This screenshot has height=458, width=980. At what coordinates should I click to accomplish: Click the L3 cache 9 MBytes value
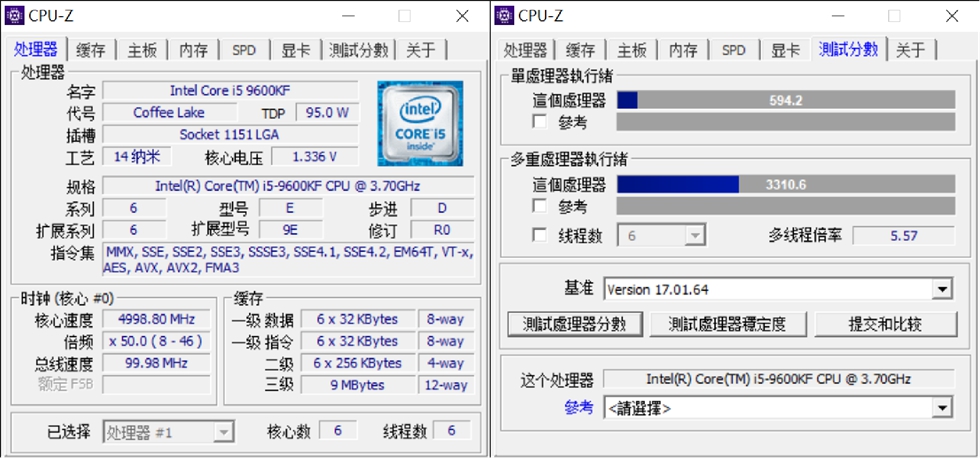tap(358, 385)
